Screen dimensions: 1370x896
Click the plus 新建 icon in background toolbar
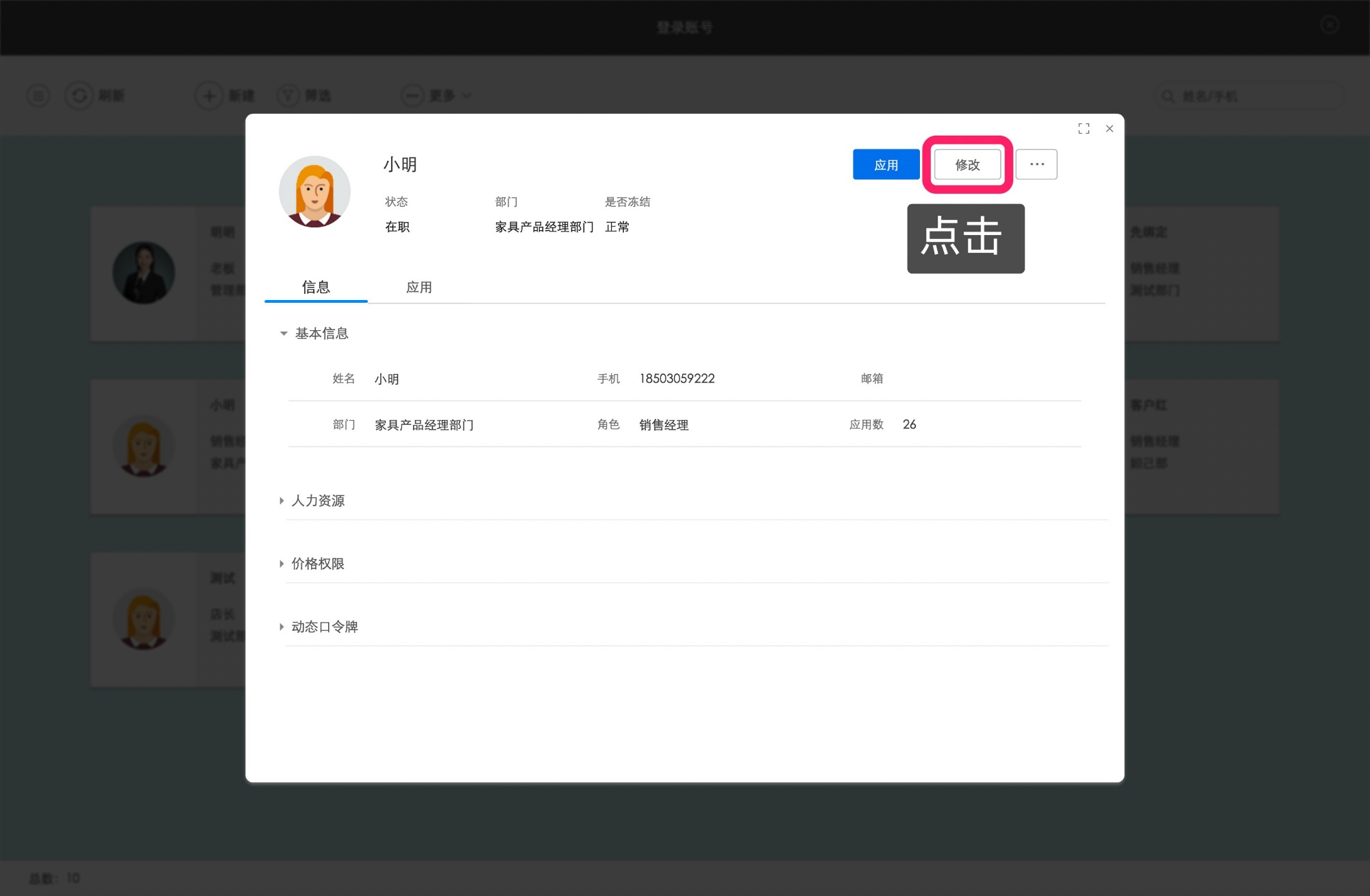click(209, 95)
